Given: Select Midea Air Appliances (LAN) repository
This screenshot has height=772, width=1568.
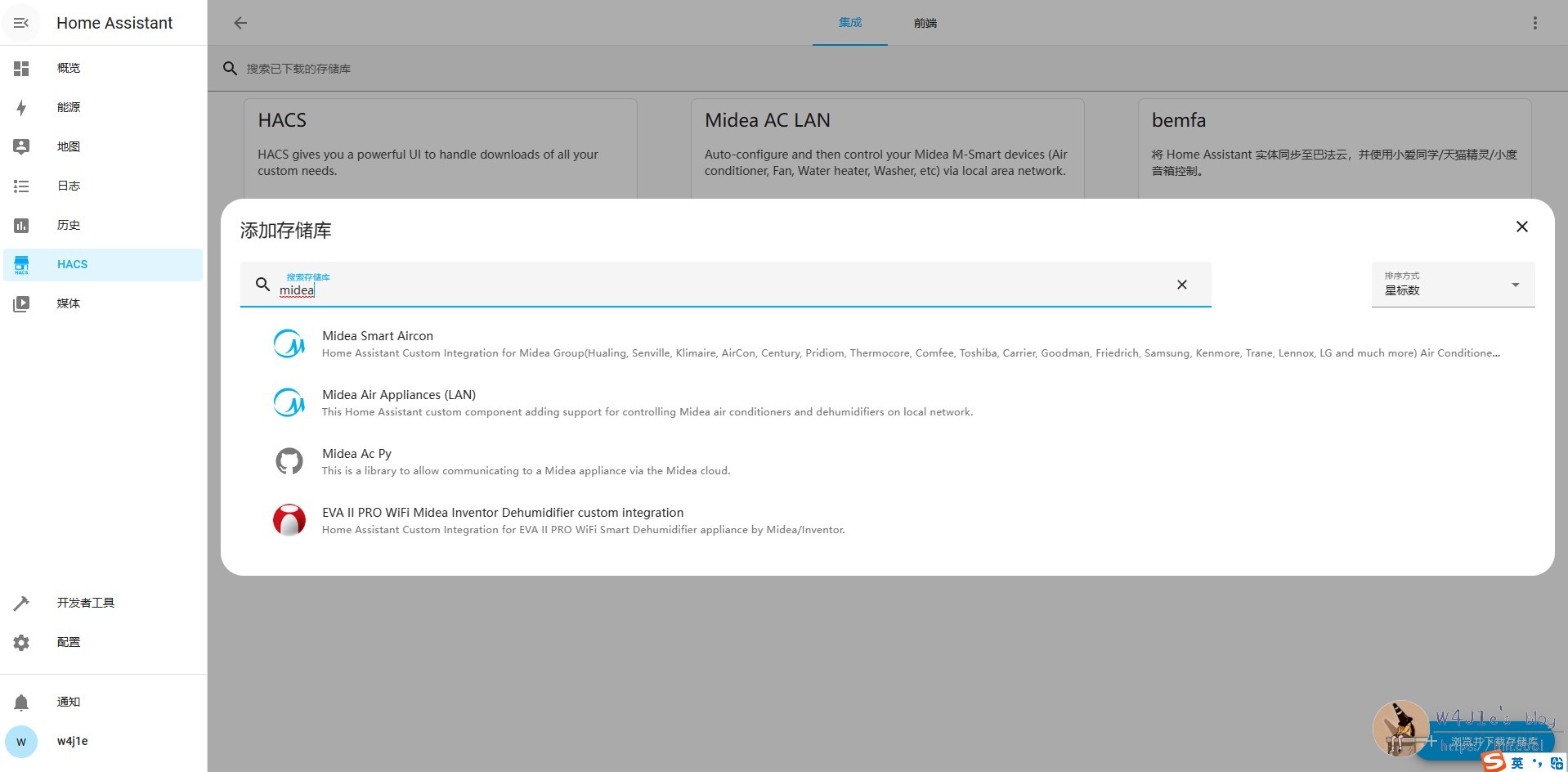Looking at the screenshot, I should click(399, 395).
